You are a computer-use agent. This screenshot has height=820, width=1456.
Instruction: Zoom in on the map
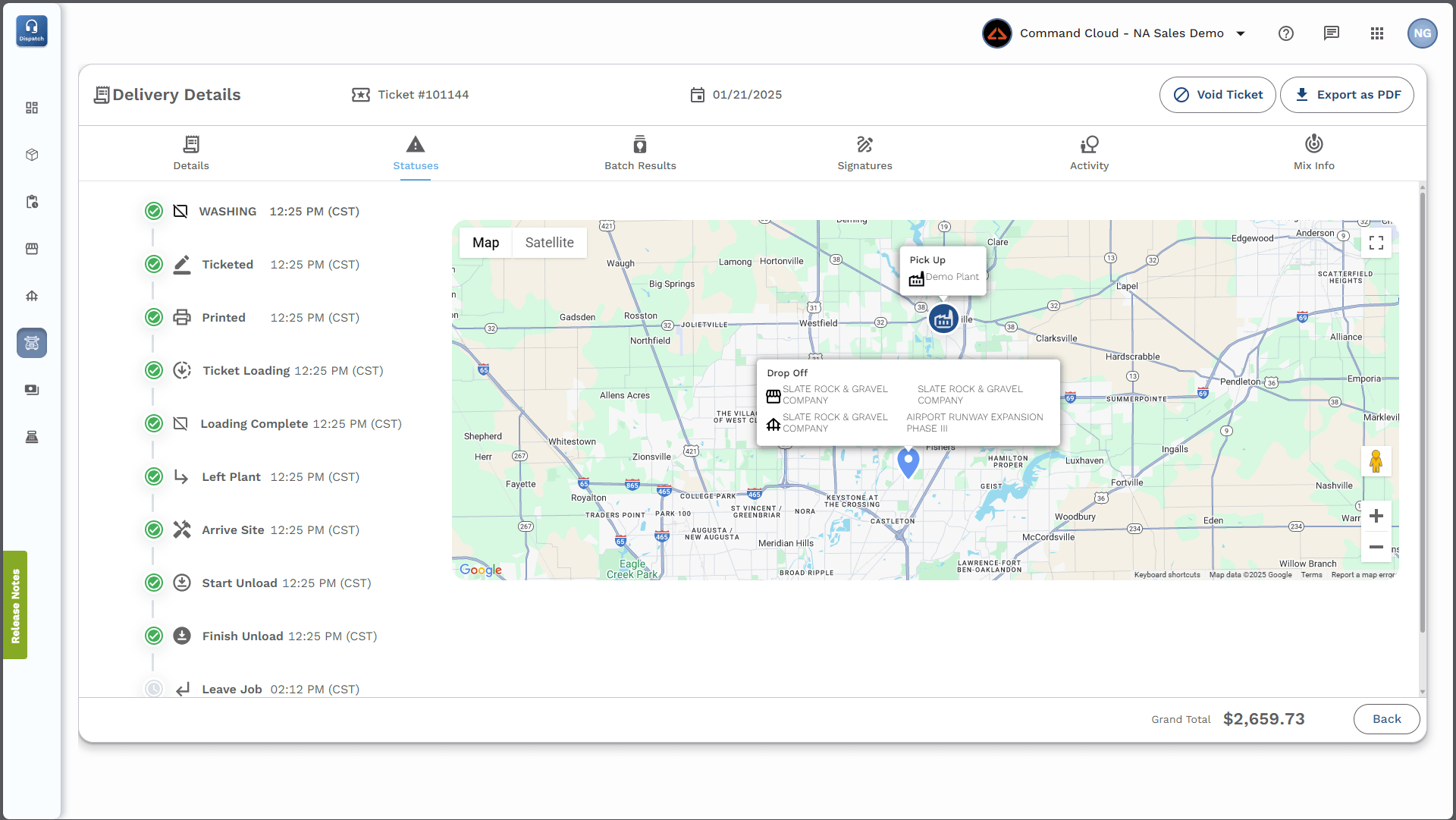[x=1376, y=517]
